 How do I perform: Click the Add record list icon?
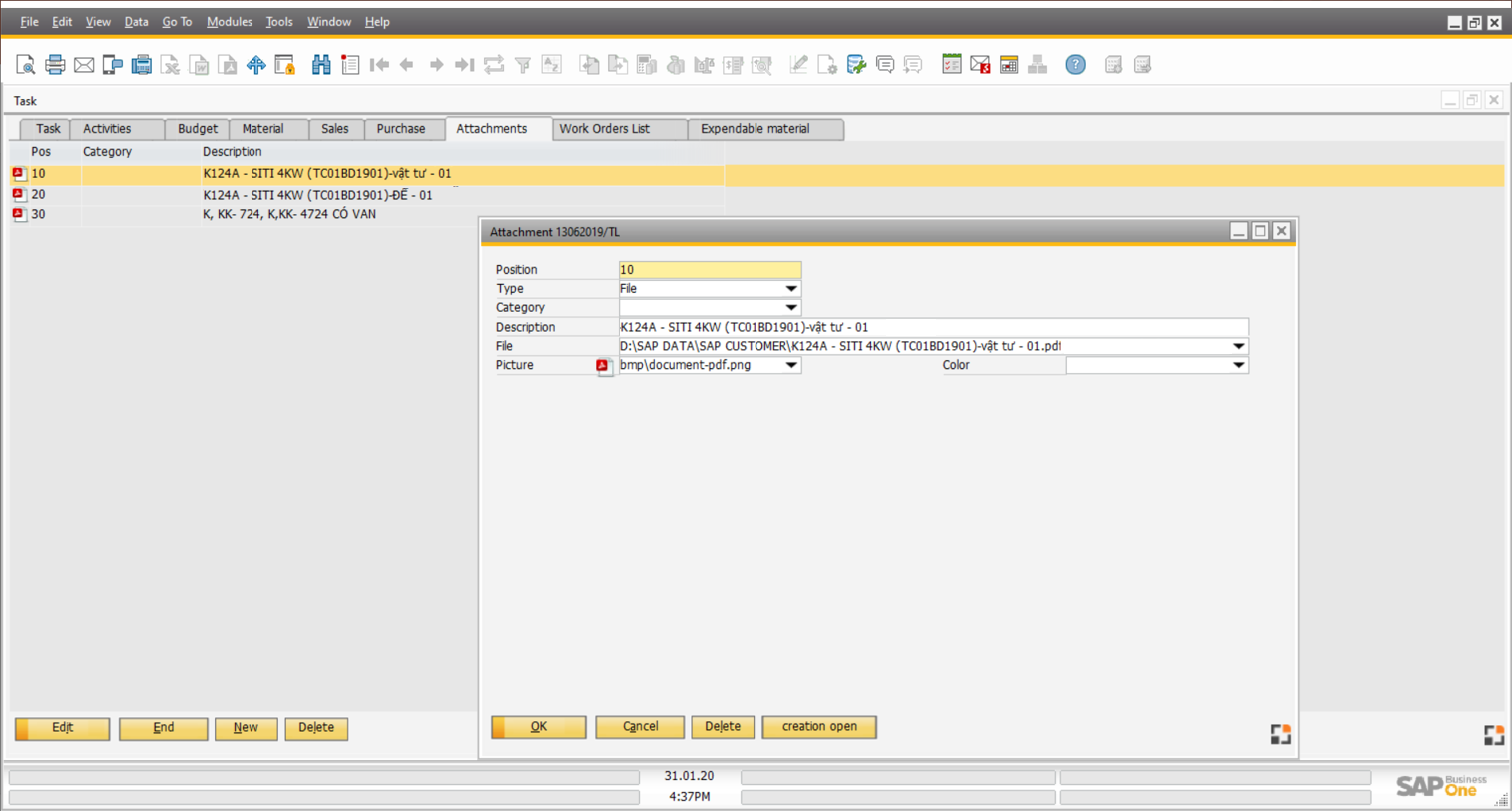pos(350,65)
